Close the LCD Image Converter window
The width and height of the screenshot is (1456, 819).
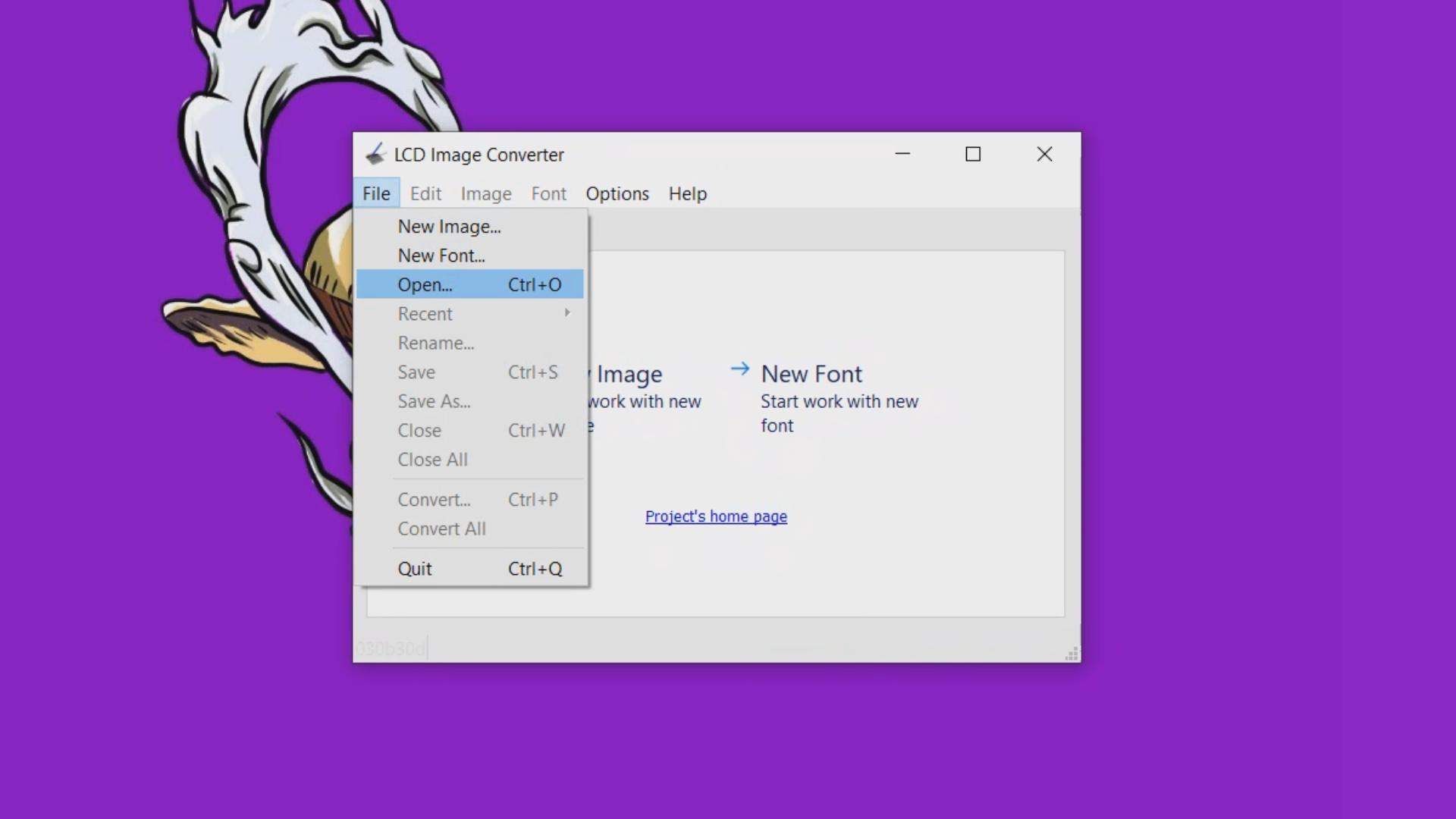[1044, 154]
